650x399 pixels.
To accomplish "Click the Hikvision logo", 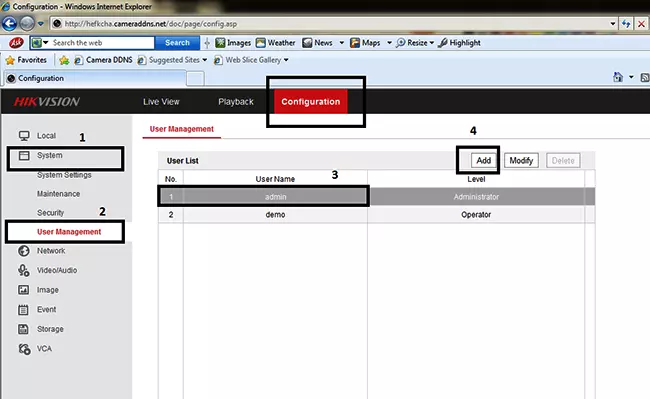I will click(x=46, y=102).
